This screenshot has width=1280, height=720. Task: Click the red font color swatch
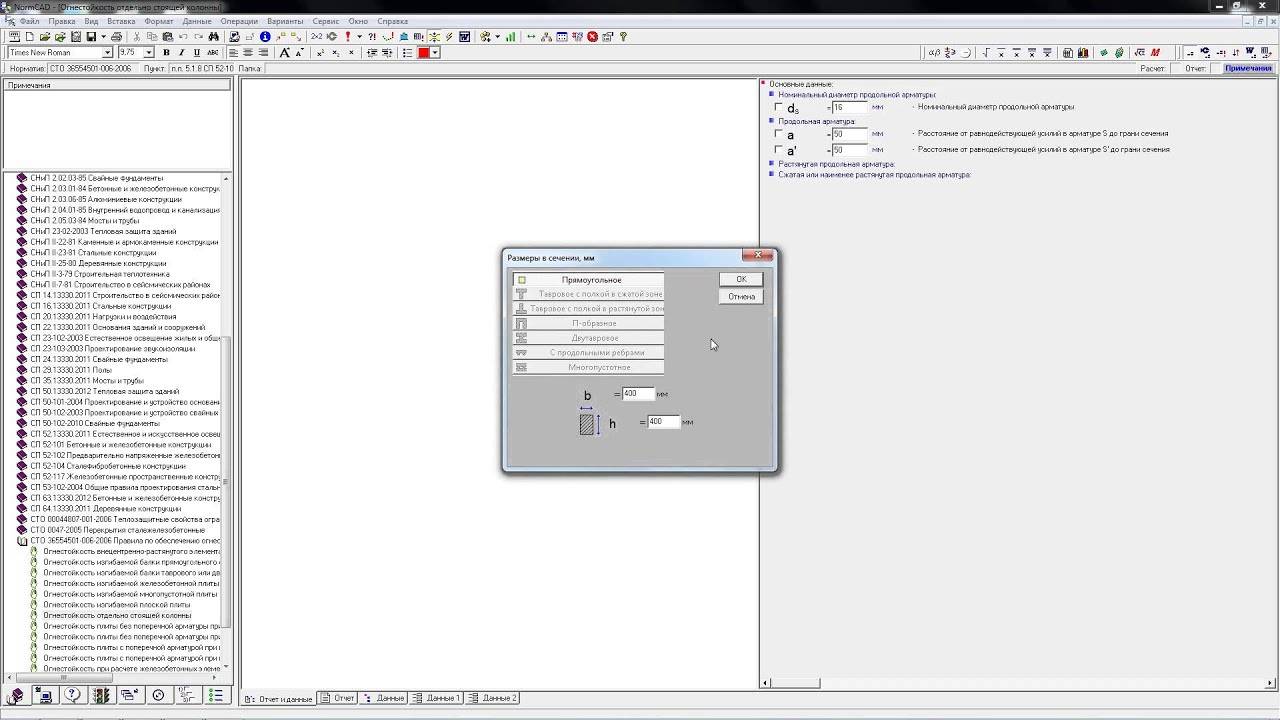(x=424, y=52)
